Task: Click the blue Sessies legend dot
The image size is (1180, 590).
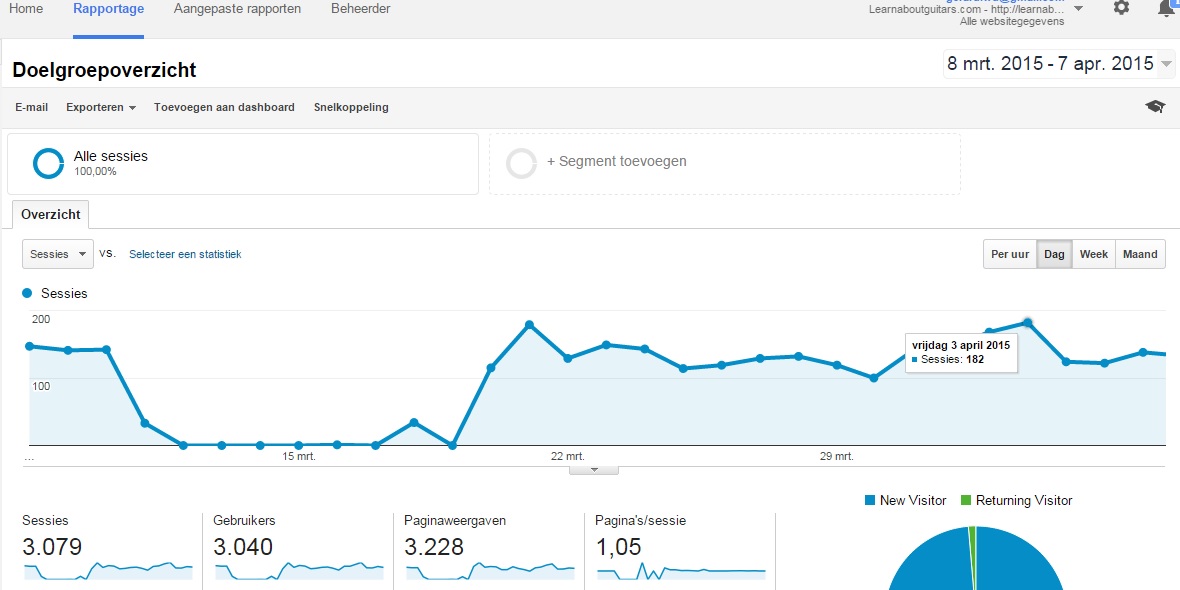Action: (28, 293)
